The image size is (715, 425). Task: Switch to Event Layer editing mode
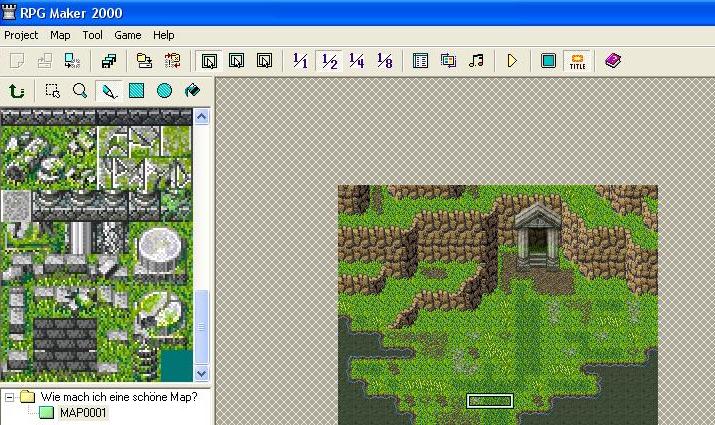264,61
